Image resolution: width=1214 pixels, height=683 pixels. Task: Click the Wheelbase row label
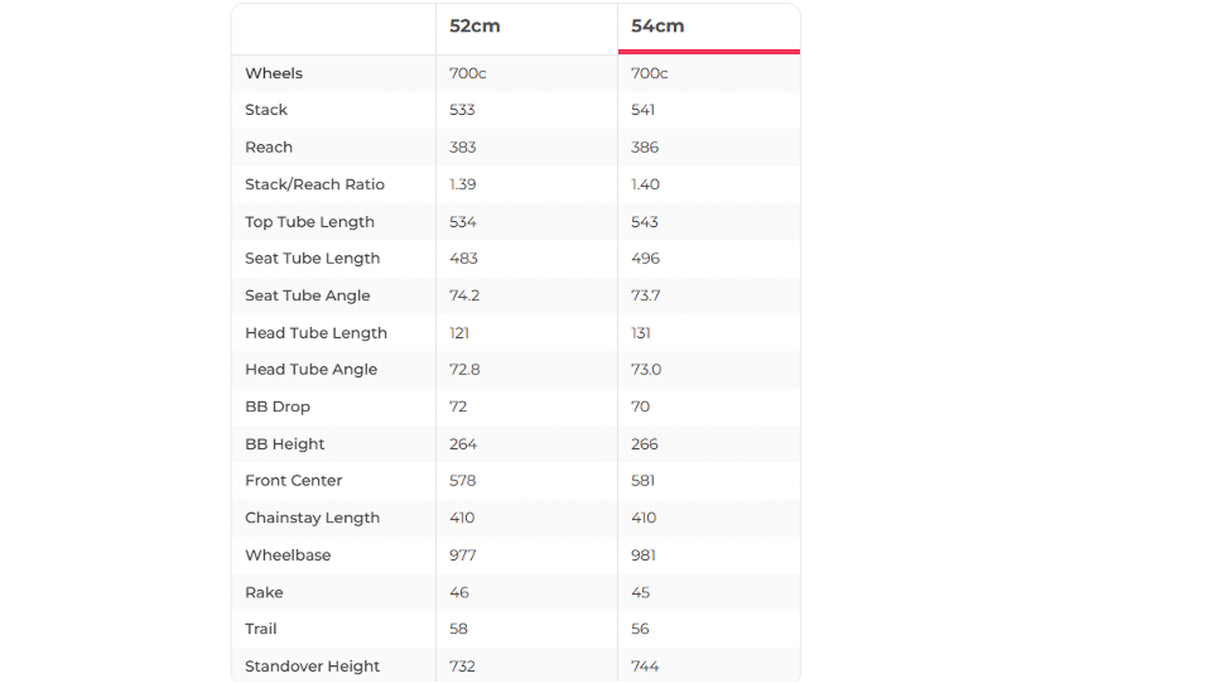click(x=287, y=555)
